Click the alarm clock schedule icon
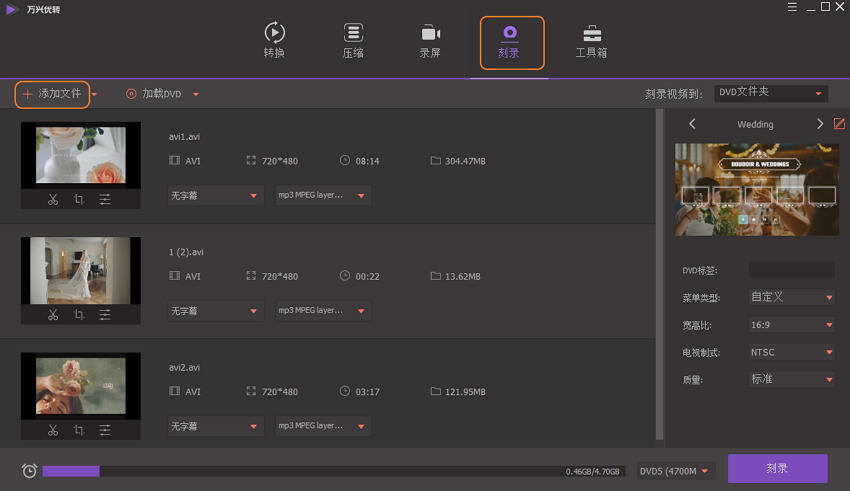The width and height of the screenshot is (850, 491). [29, 470]
